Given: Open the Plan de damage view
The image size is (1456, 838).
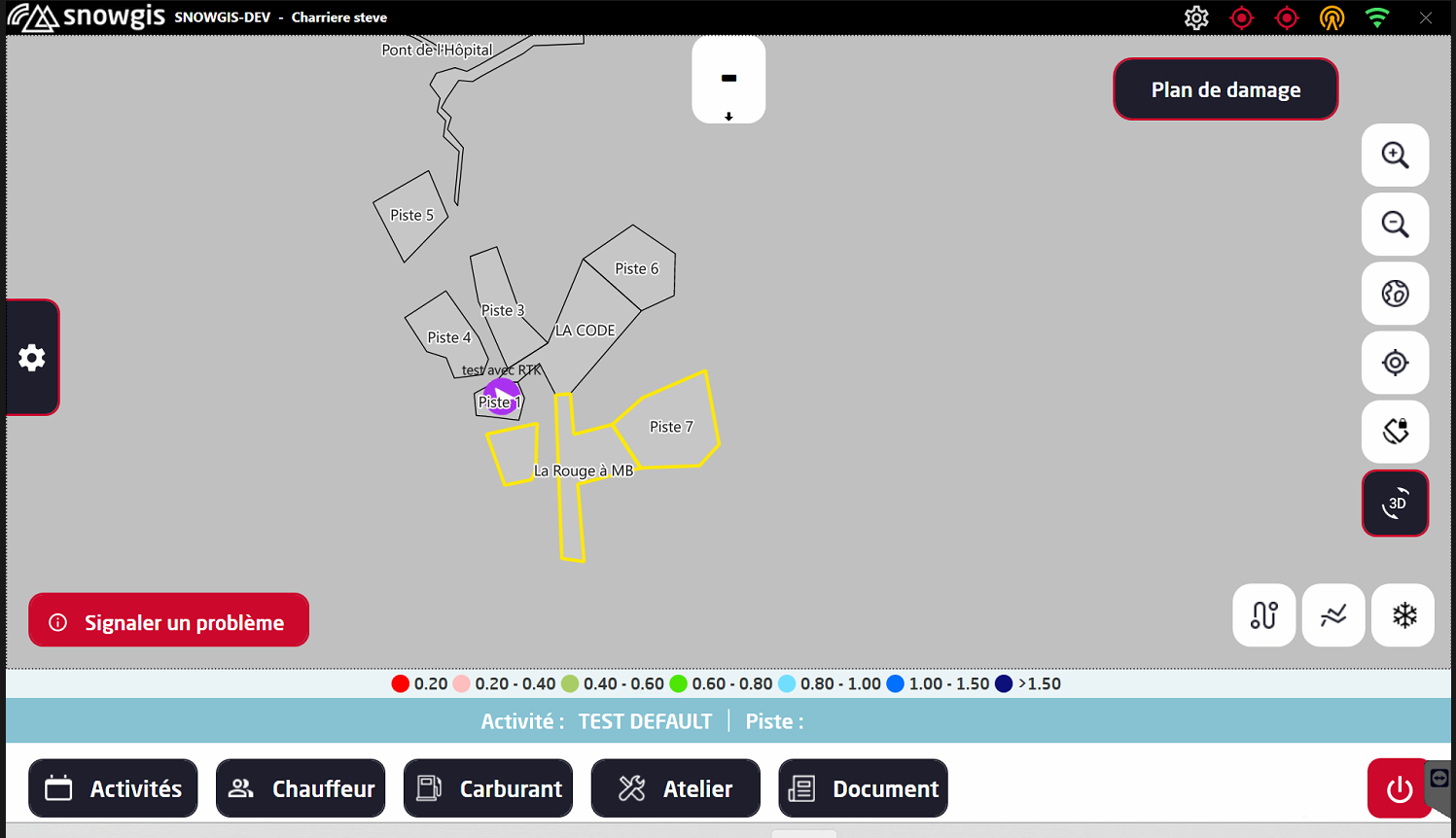Looking at the screenshot, I should 1225,89.
